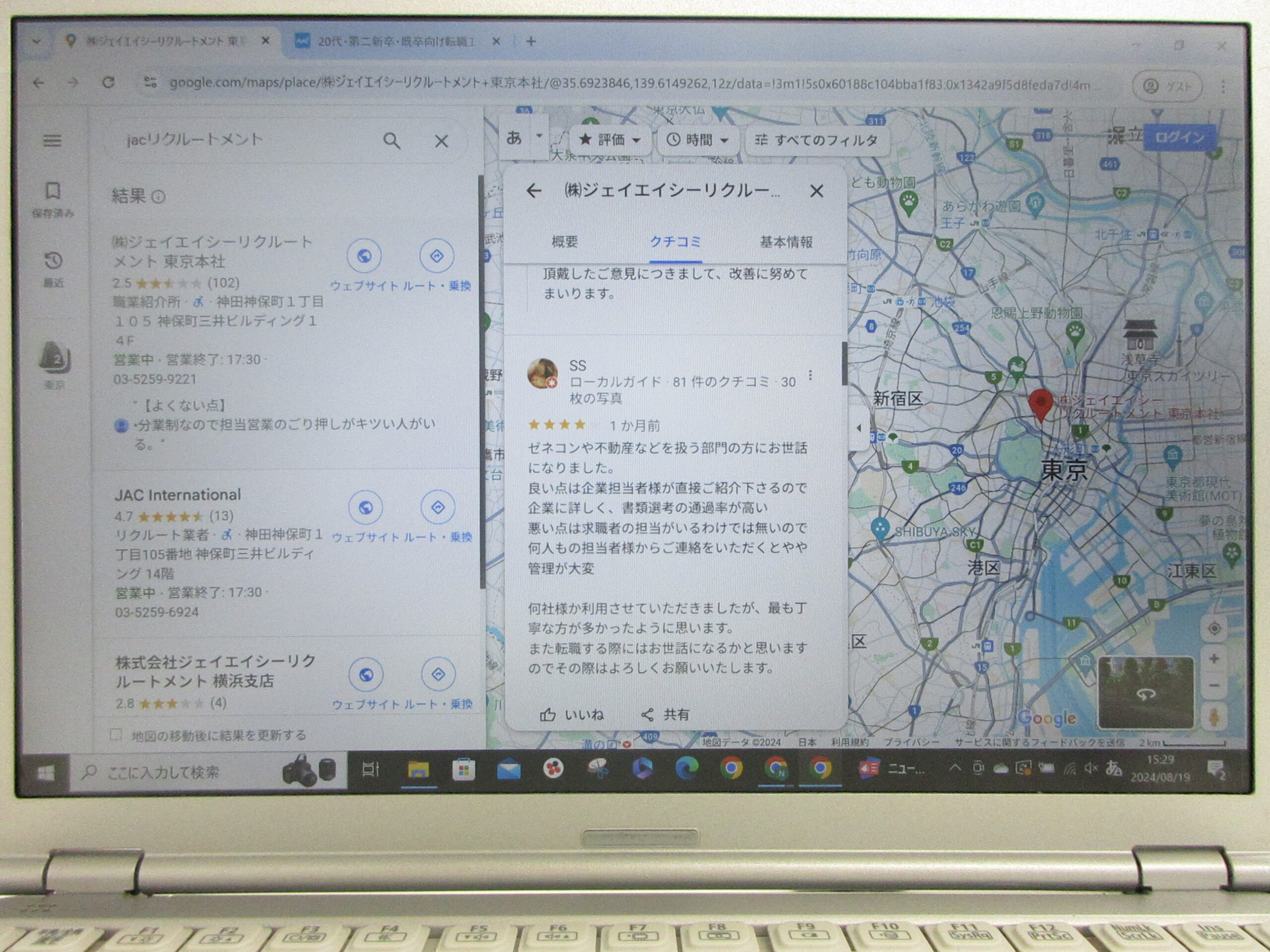Switch to the 基本情報 tab

click(786, 242)
